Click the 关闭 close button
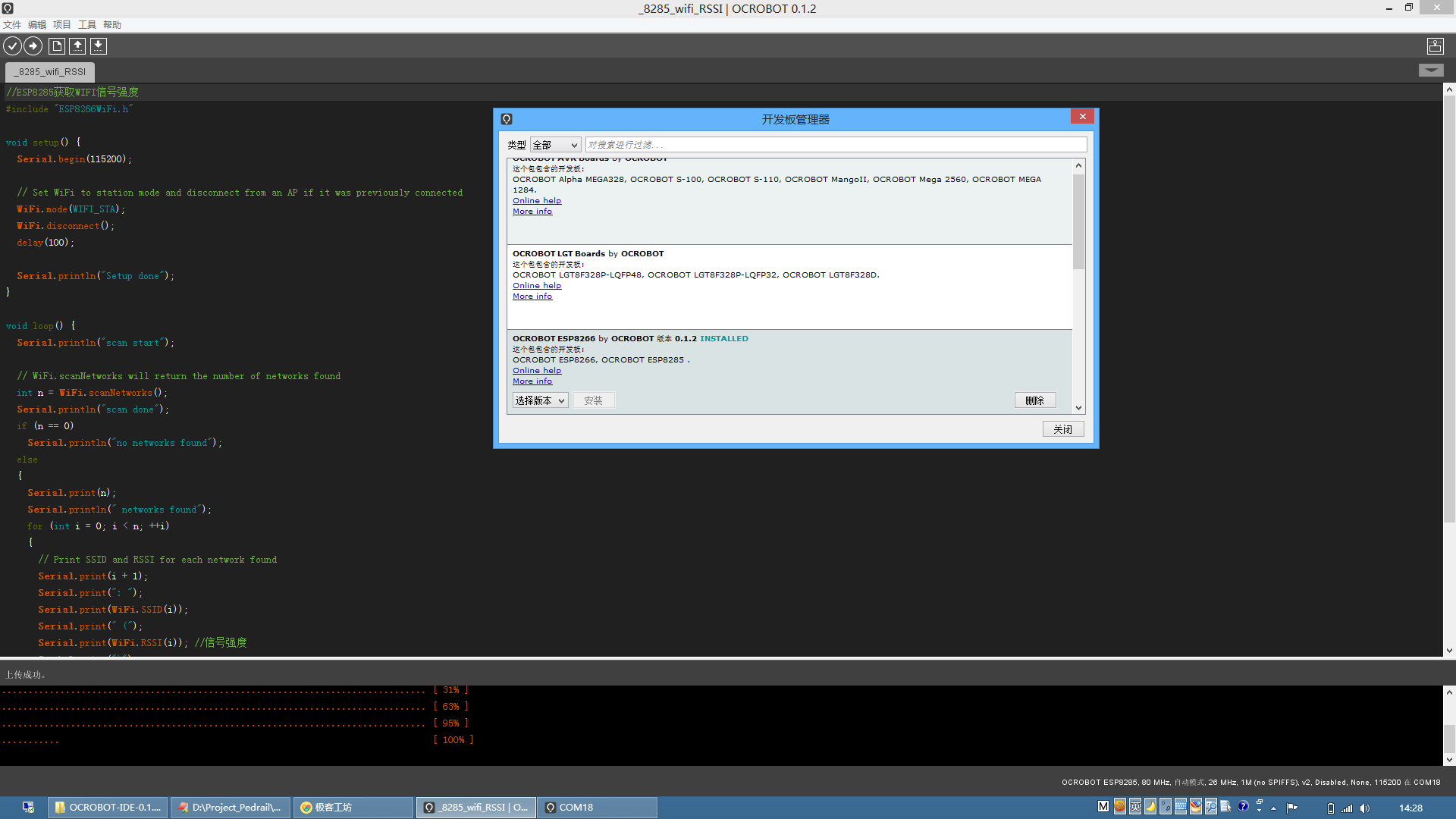 point(1062,429)
